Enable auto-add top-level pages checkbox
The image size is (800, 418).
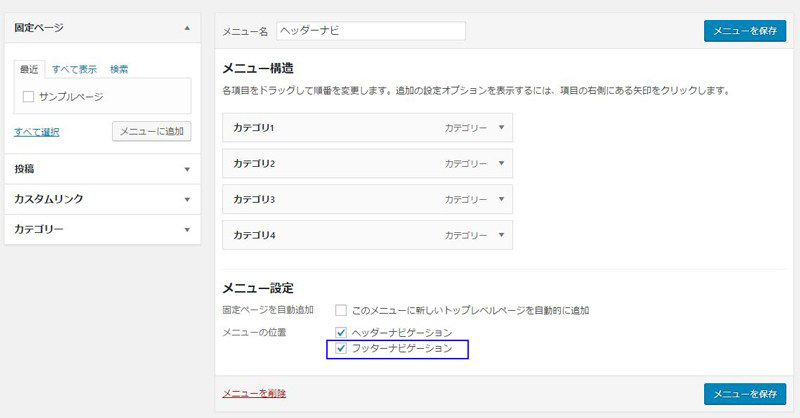(x=341, y=310)
